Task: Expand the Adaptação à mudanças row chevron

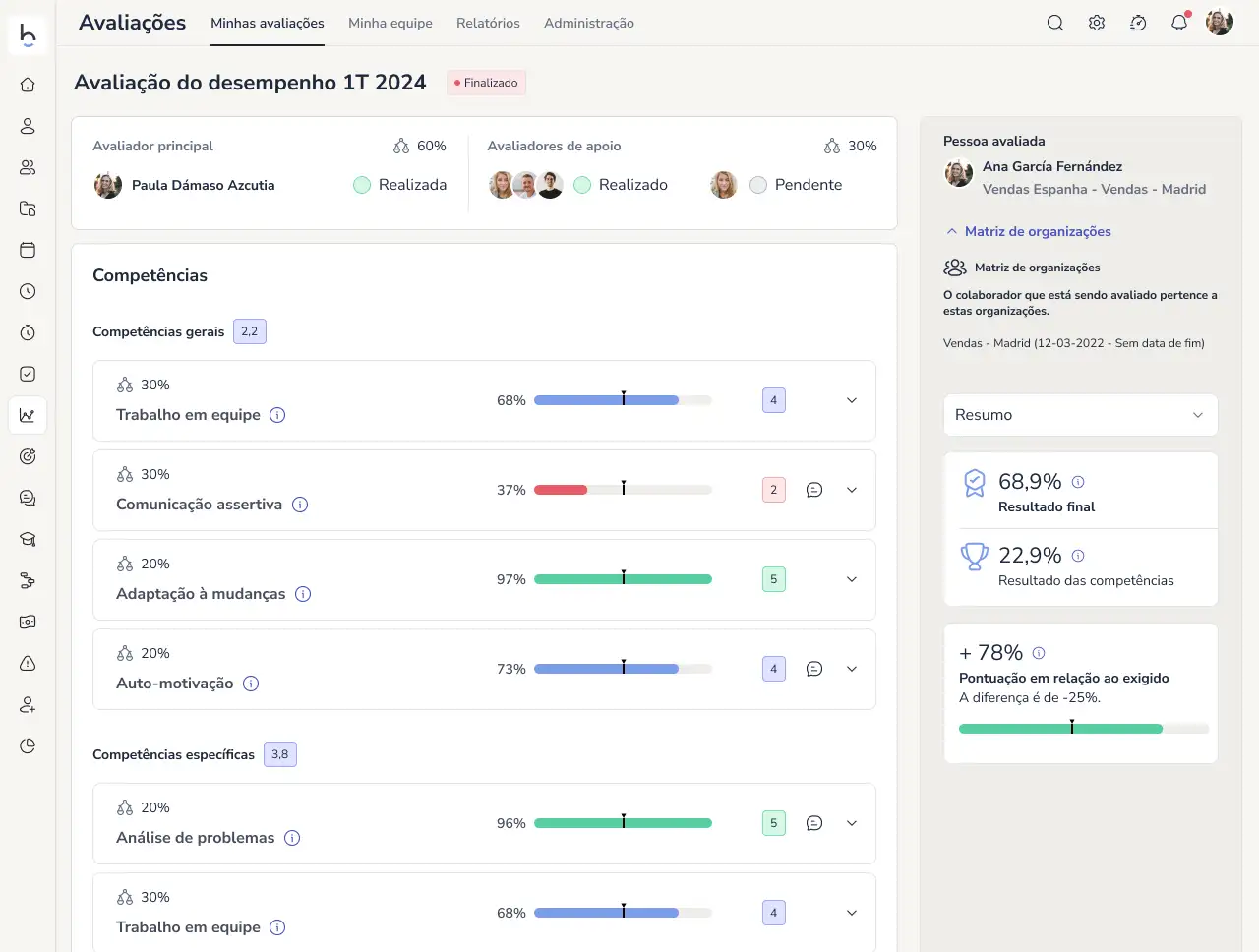Action: point(852,579)
